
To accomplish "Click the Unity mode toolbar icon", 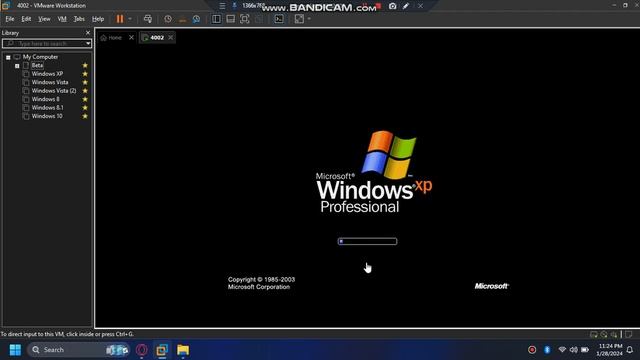I will tap(259, 19).
